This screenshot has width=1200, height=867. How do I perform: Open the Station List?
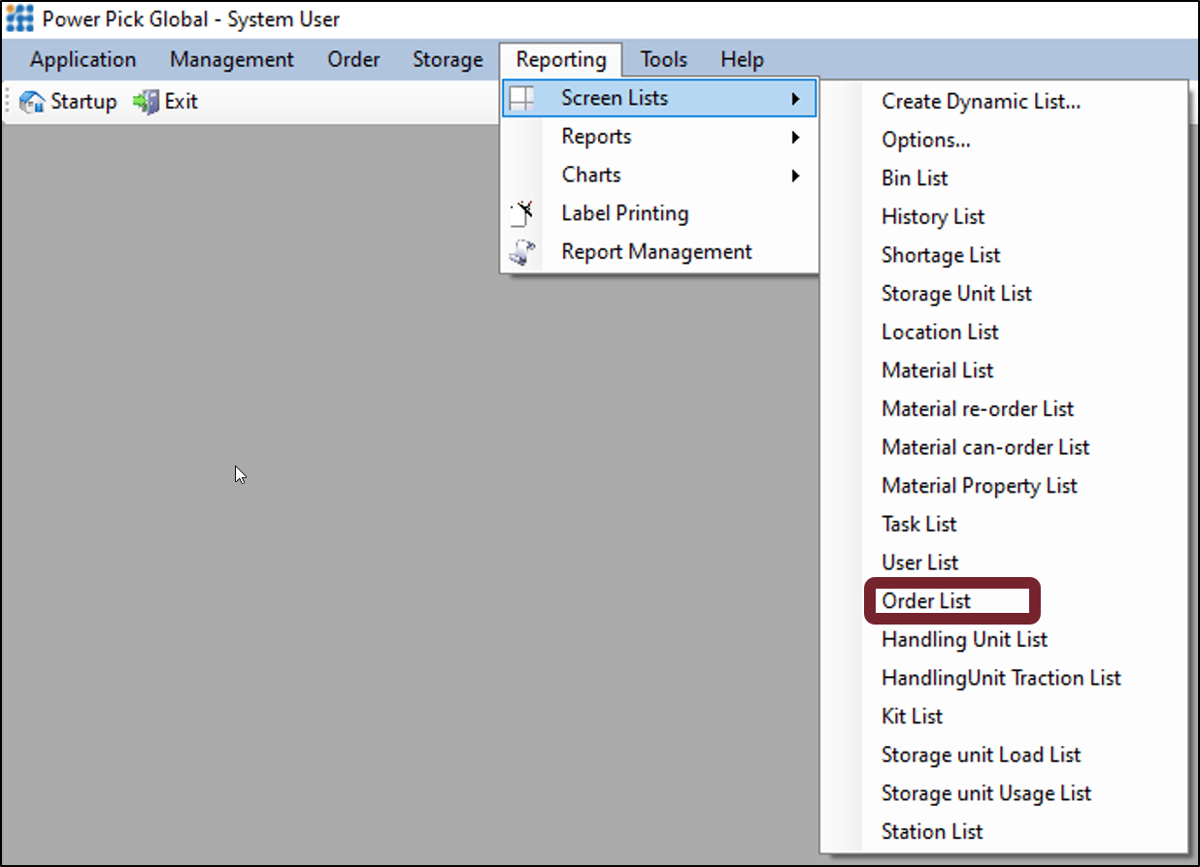point(931,831)
